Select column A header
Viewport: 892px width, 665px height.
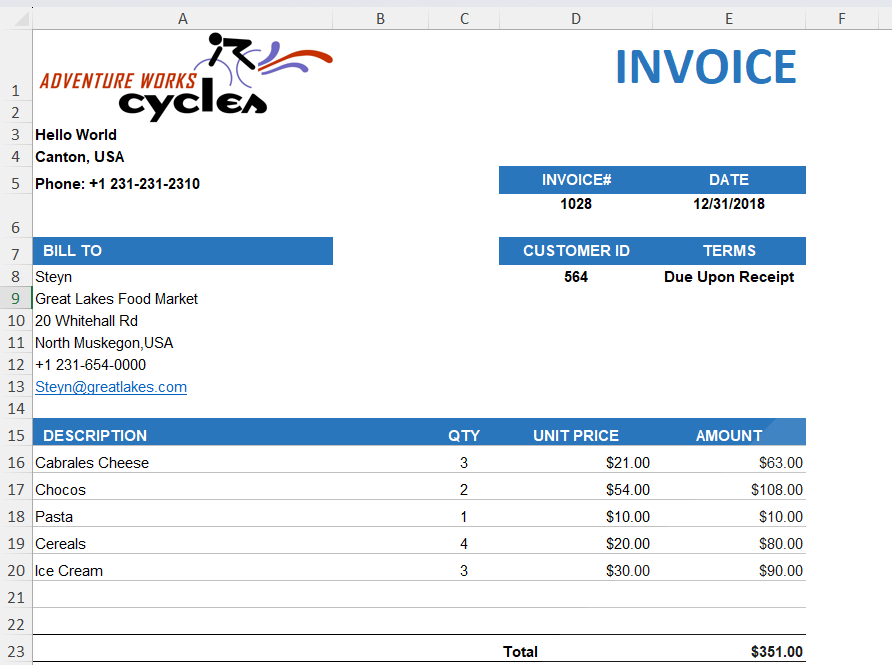tap(183, 19)
